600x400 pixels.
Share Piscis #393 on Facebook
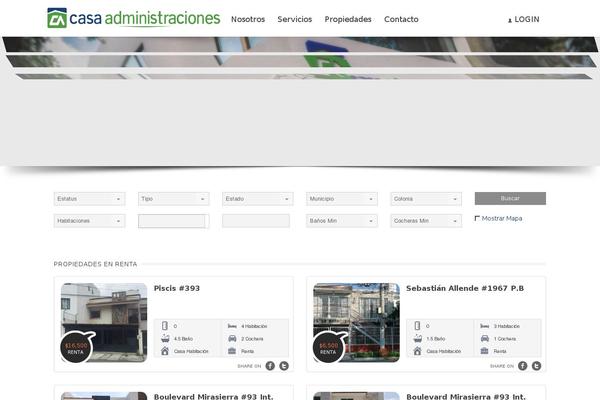pos(270,366)
